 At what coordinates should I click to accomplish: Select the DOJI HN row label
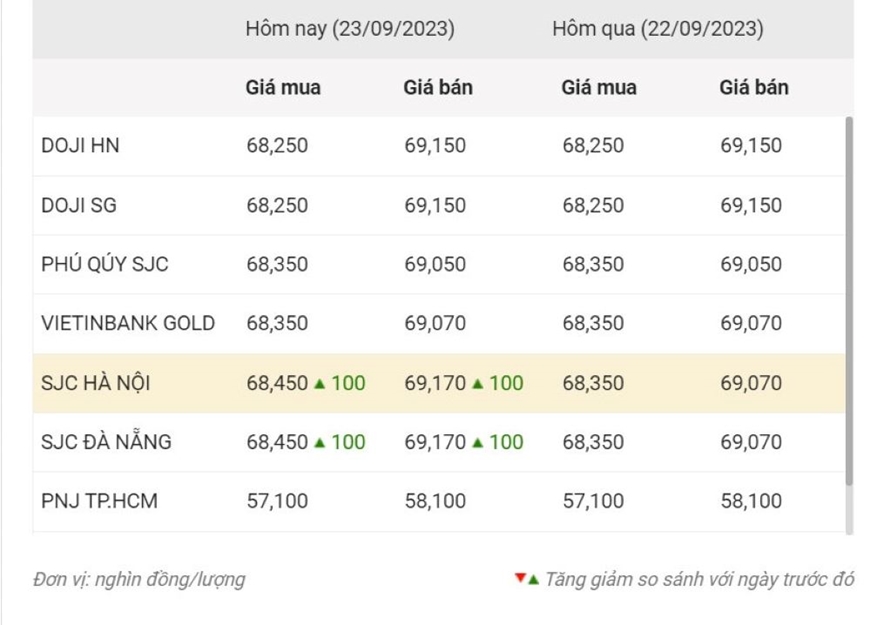tap(80, 146)
